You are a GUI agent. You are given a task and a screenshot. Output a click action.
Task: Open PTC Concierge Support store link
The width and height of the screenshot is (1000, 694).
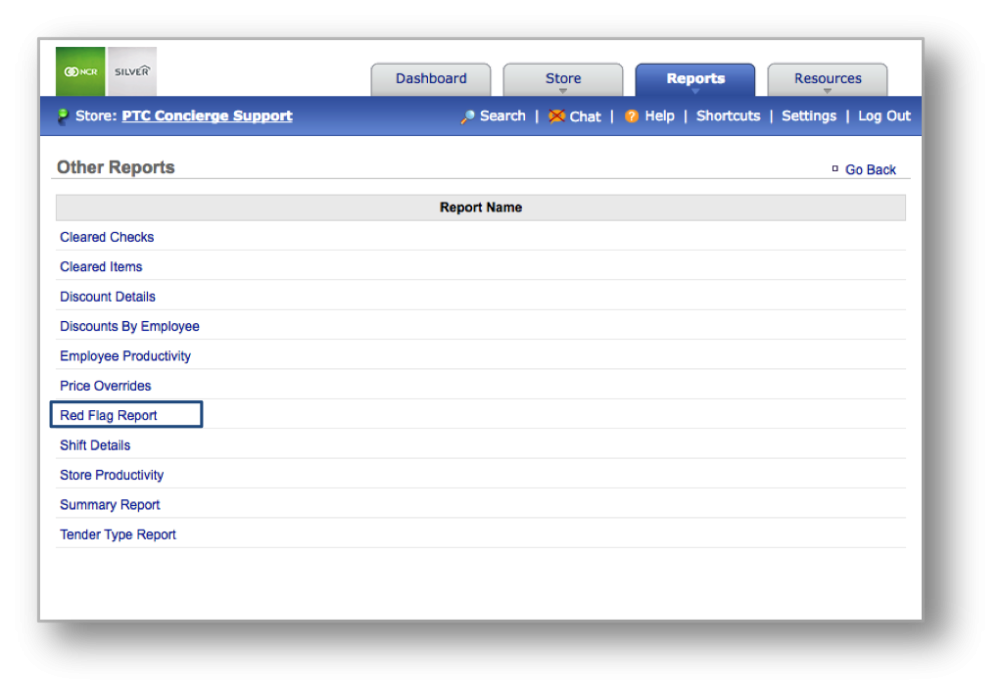[207, 116]
